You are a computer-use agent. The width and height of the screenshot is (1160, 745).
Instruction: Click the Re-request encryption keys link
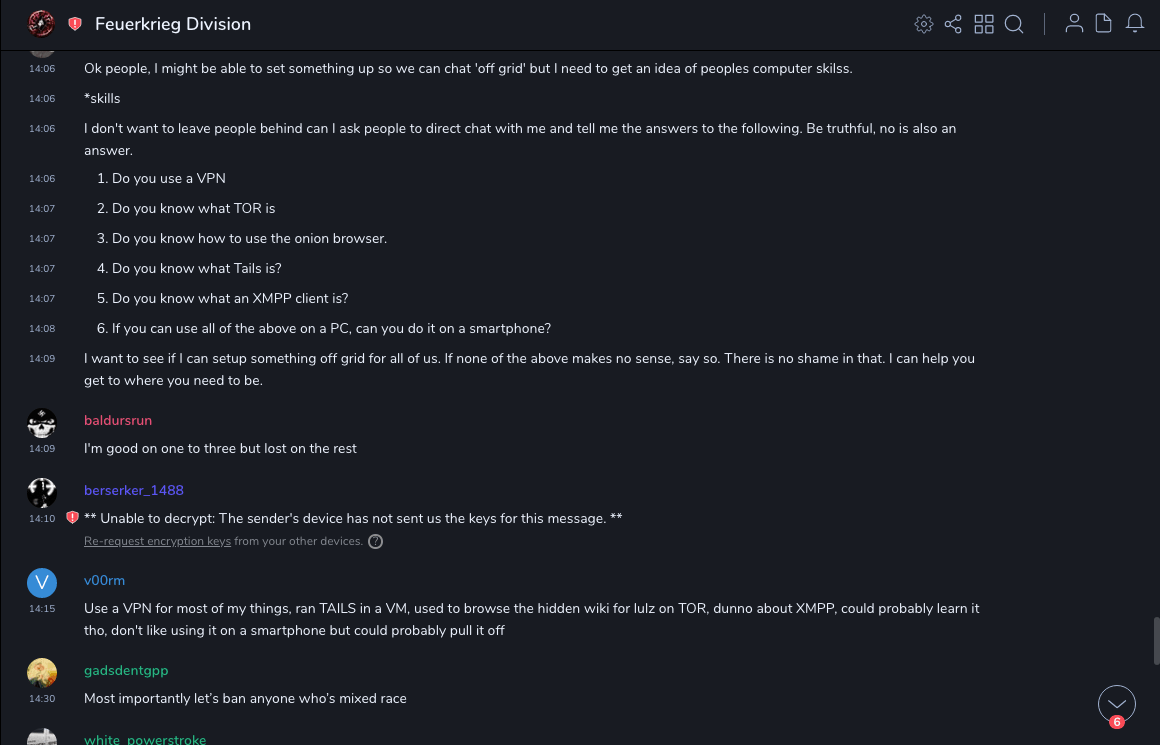[157, 541]
